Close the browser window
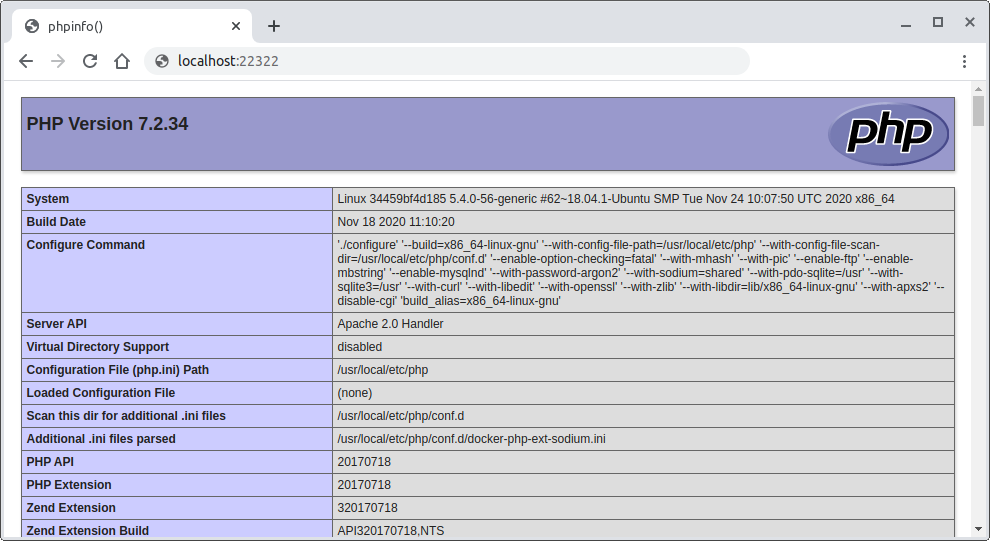 point(969,22)
